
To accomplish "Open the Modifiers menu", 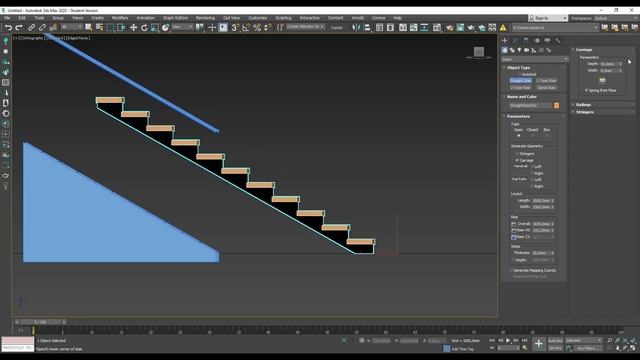I will (x=120, y=18).
